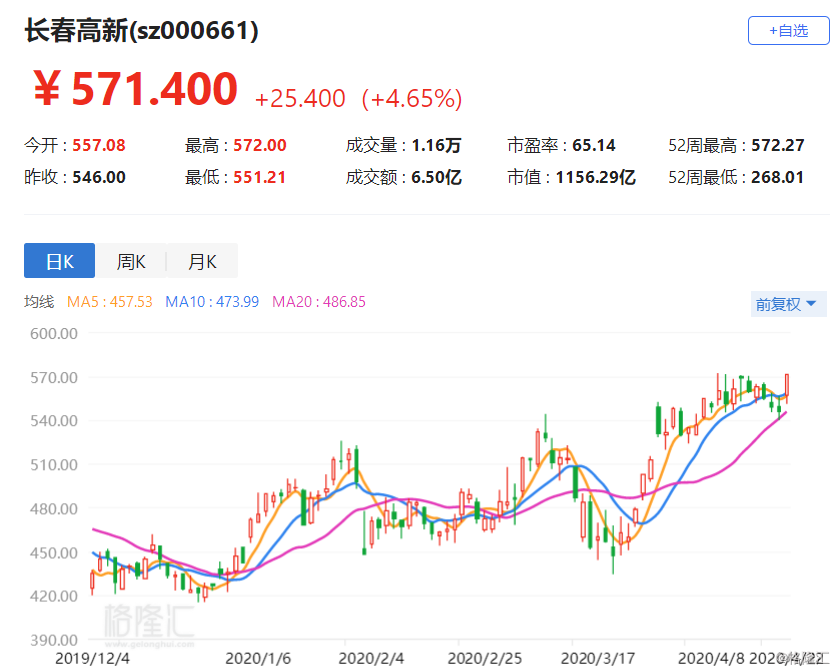Switch to 月K monthly chart tab
Viewport: 837px width, 672px height.
tap(202, 261)
